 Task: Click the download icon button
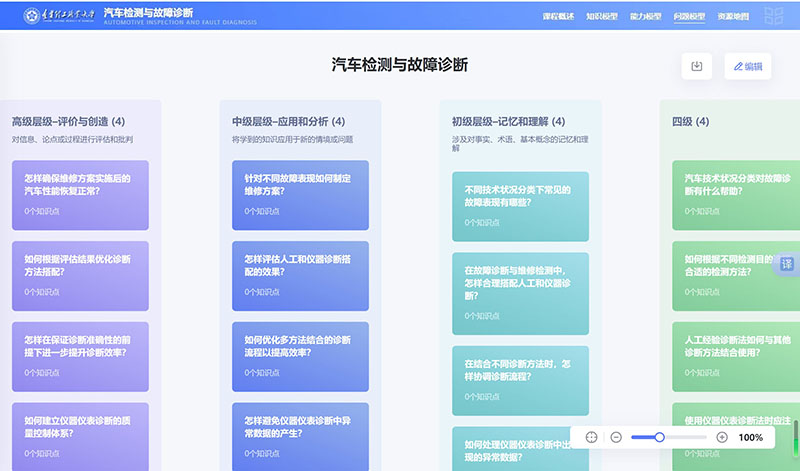(696, 66)
